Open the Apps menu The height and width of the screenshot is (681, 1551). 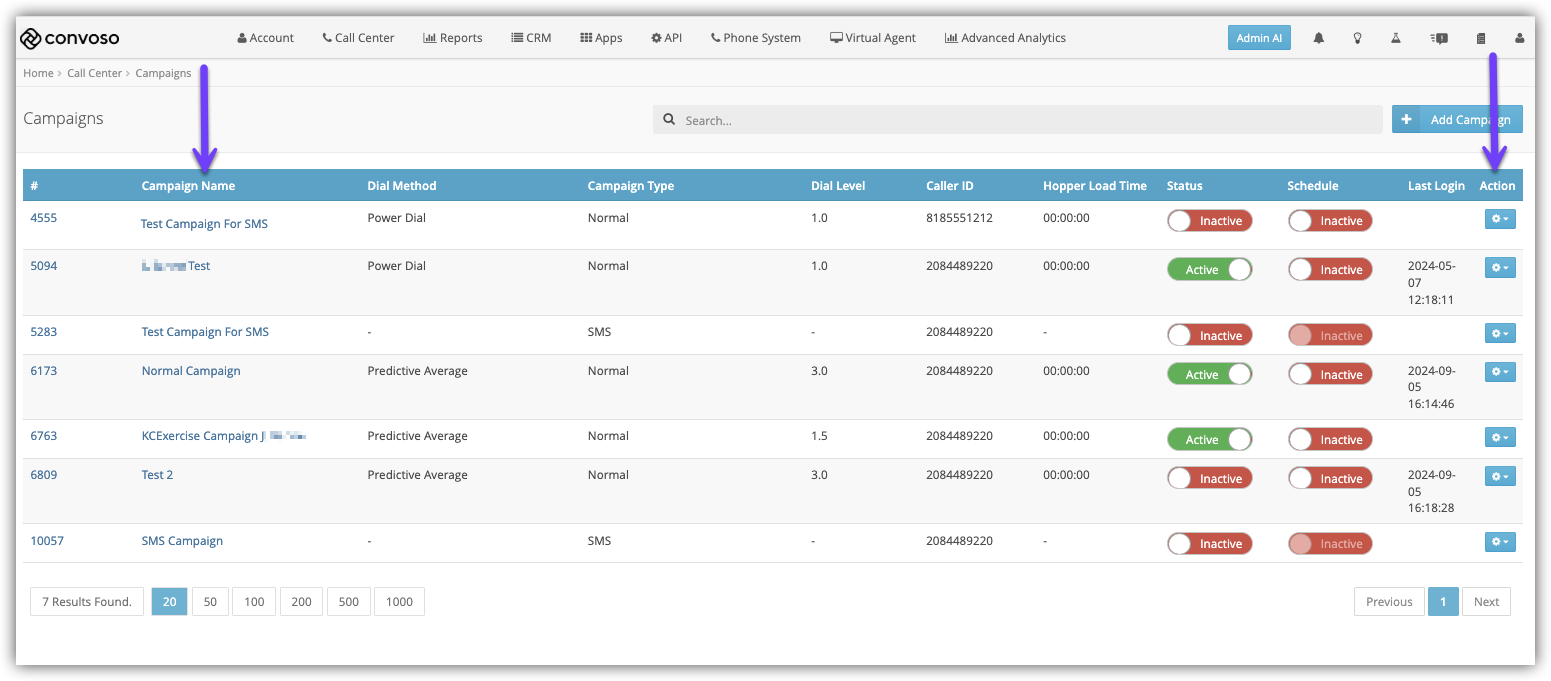click(x=601, y=38)
